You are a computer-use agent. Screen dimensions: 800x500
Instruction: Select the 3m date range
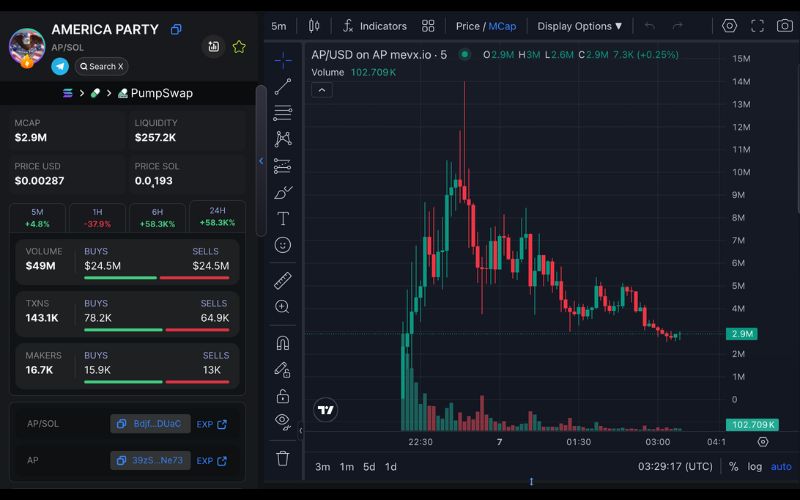pos(322,467)
